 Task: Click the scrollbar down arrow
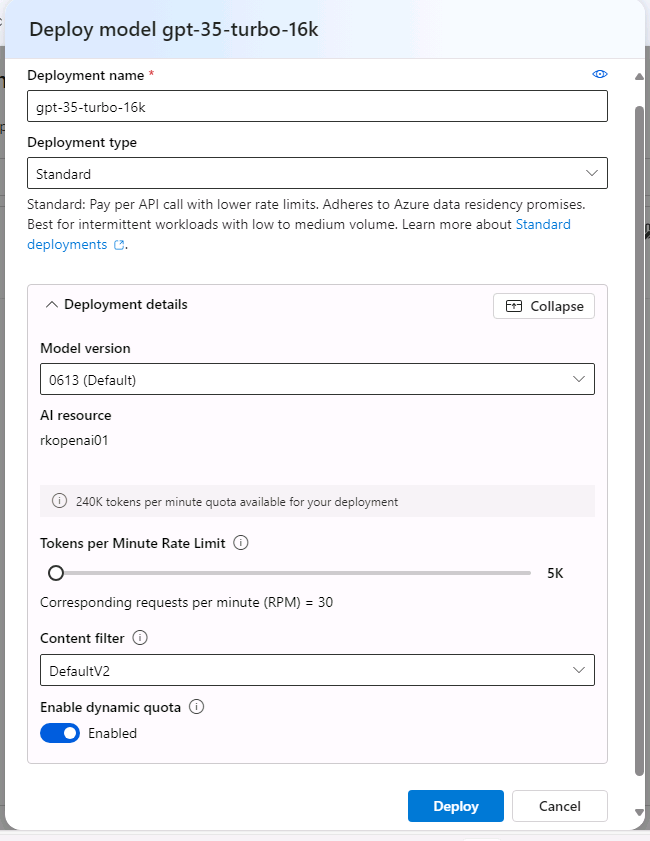tap(639, 812)
